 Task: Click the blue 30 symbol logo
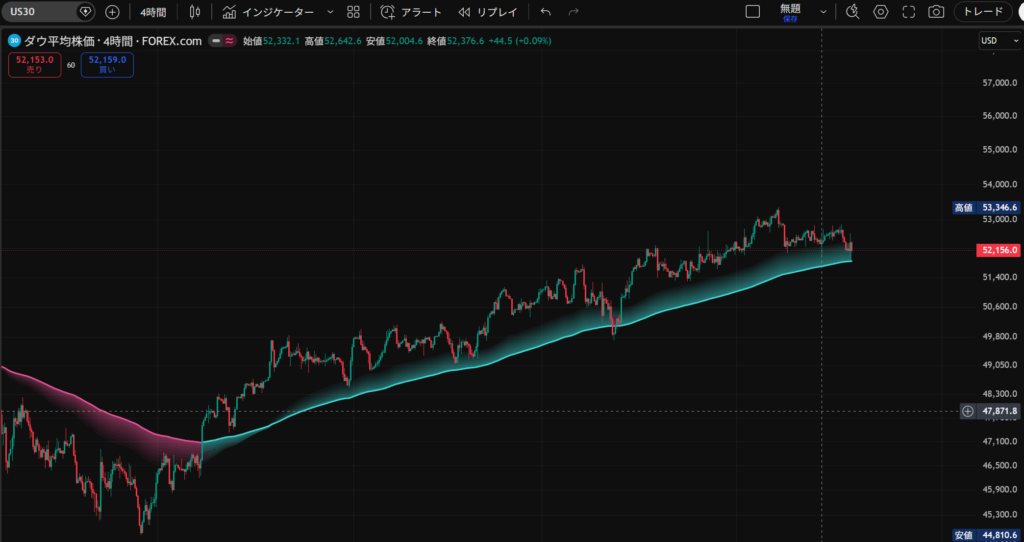(x=14, y=40)
